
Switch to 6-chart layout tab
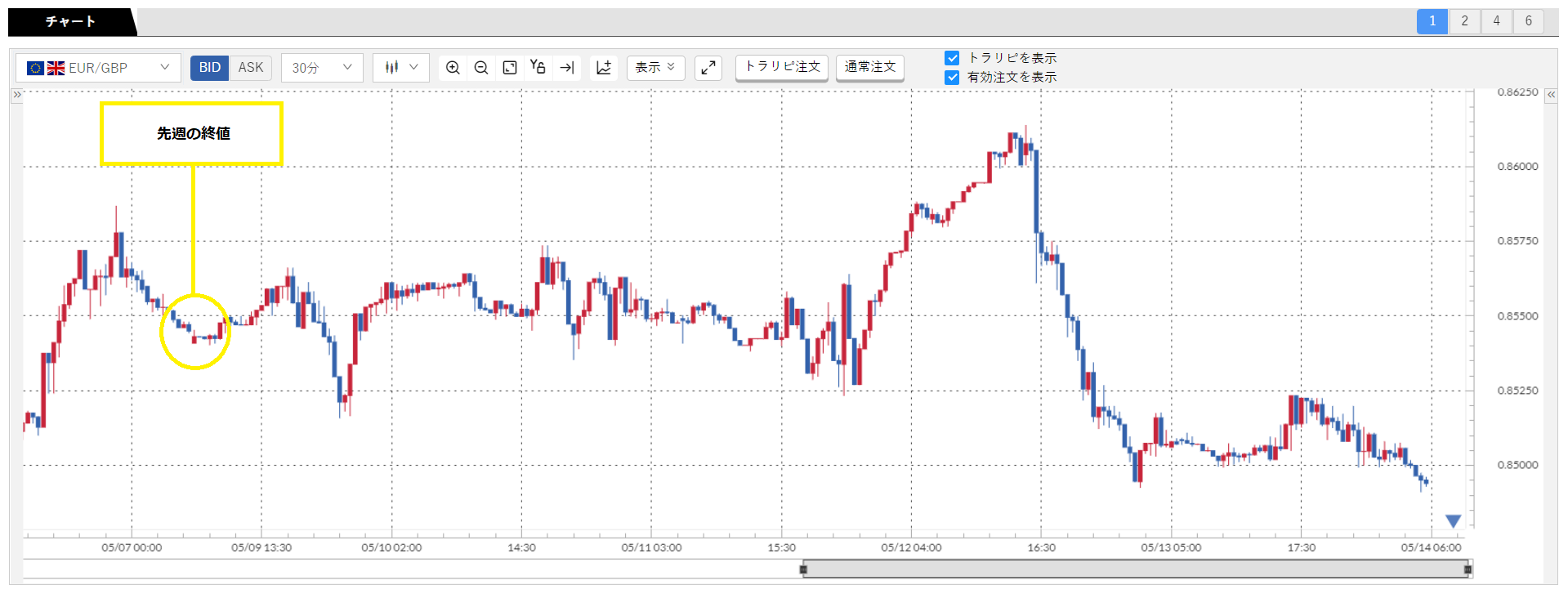(1528, 21)
